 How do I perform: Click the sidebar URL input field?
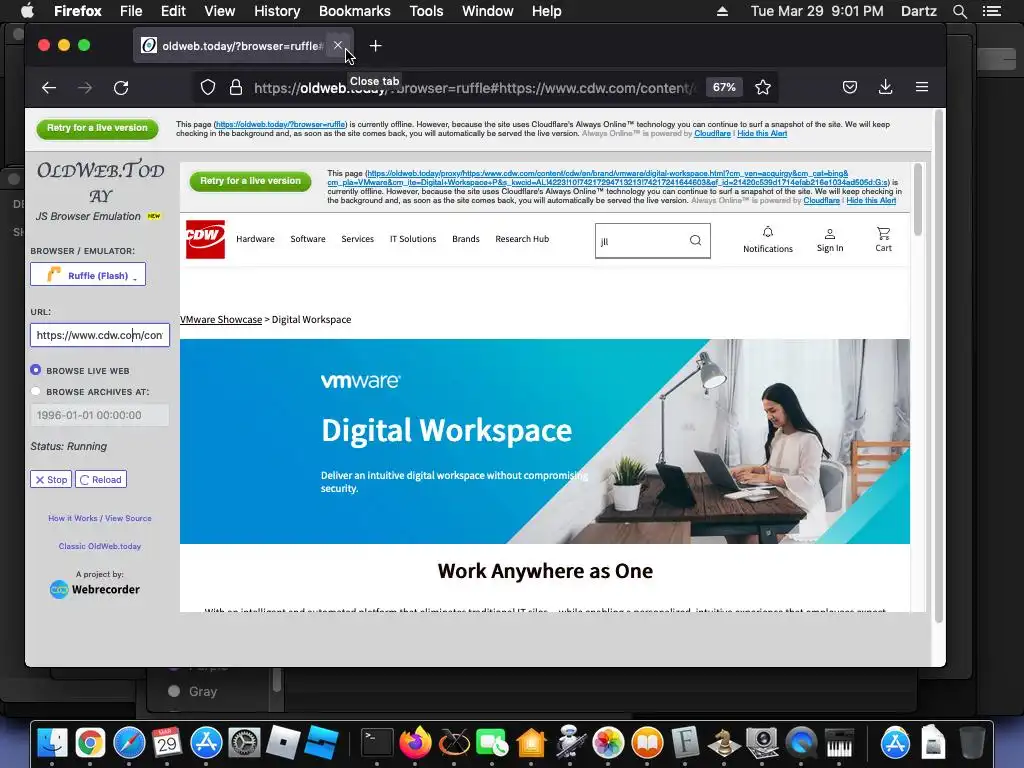[100, 335]
